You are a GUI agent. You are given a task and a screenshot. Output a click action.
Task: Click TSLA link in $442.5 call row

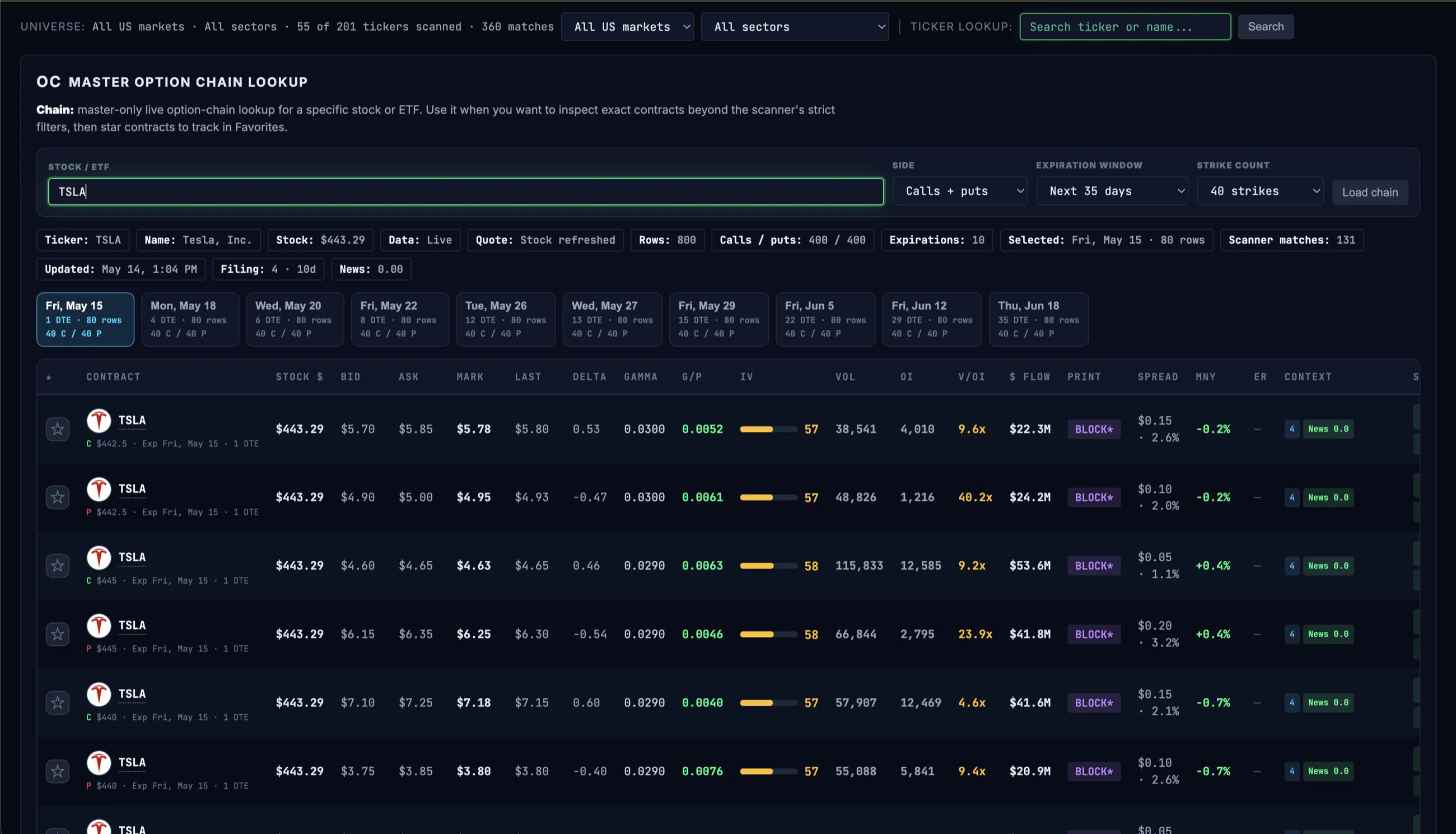point(132,421)
